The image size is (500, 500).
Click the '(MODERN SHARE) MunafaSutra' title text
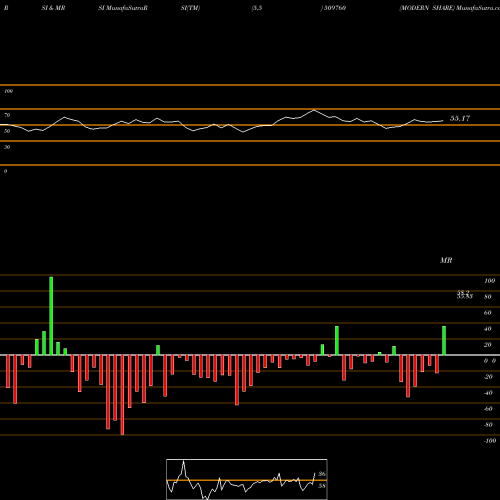(x=449, y=8)
